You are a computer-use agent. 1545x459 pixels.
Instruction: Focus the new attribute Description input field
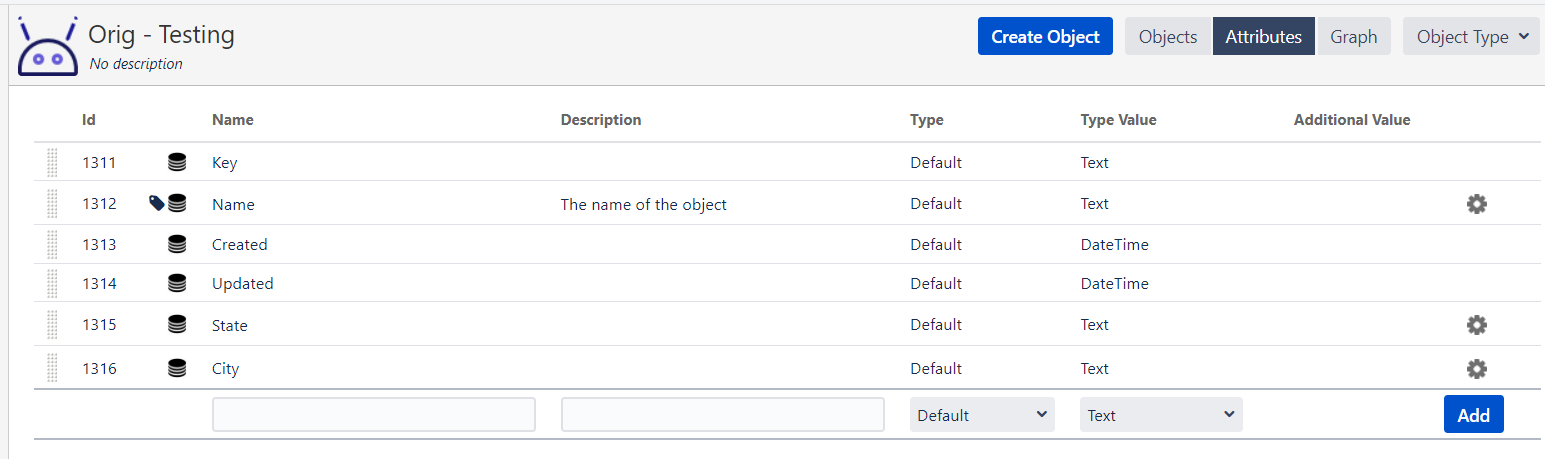[723, 414]
